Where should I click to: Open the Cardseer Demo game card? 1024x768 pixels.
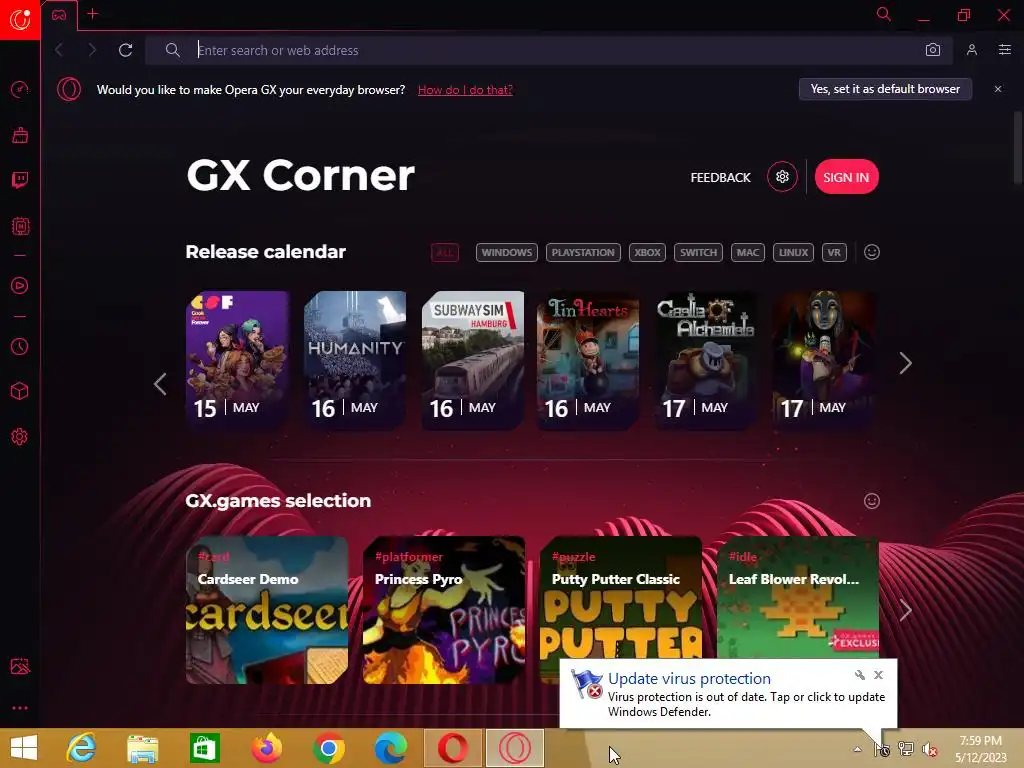[267, 610]
